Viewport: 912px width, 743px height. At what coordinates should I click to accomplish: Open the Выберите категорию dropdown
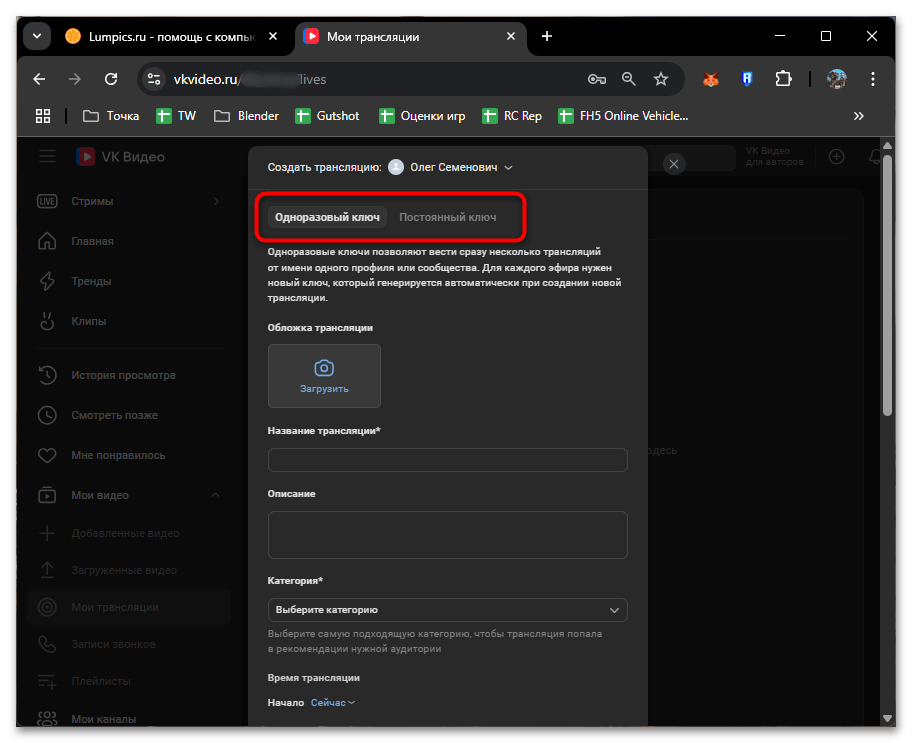[447, 609]
